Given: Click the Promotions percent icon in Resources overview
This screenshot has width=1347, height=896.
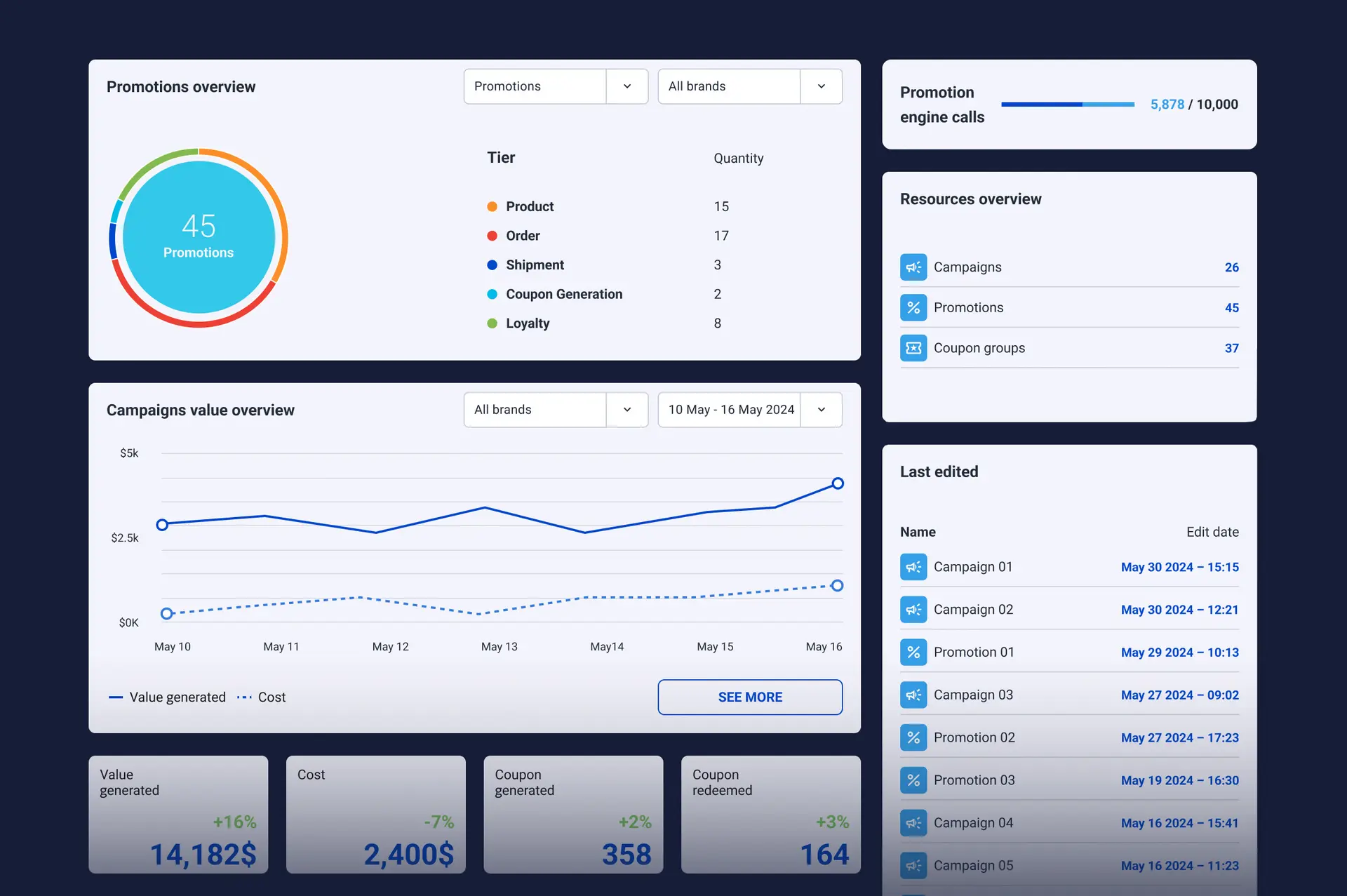Looking at the screenshot, I should coord(913,307).
